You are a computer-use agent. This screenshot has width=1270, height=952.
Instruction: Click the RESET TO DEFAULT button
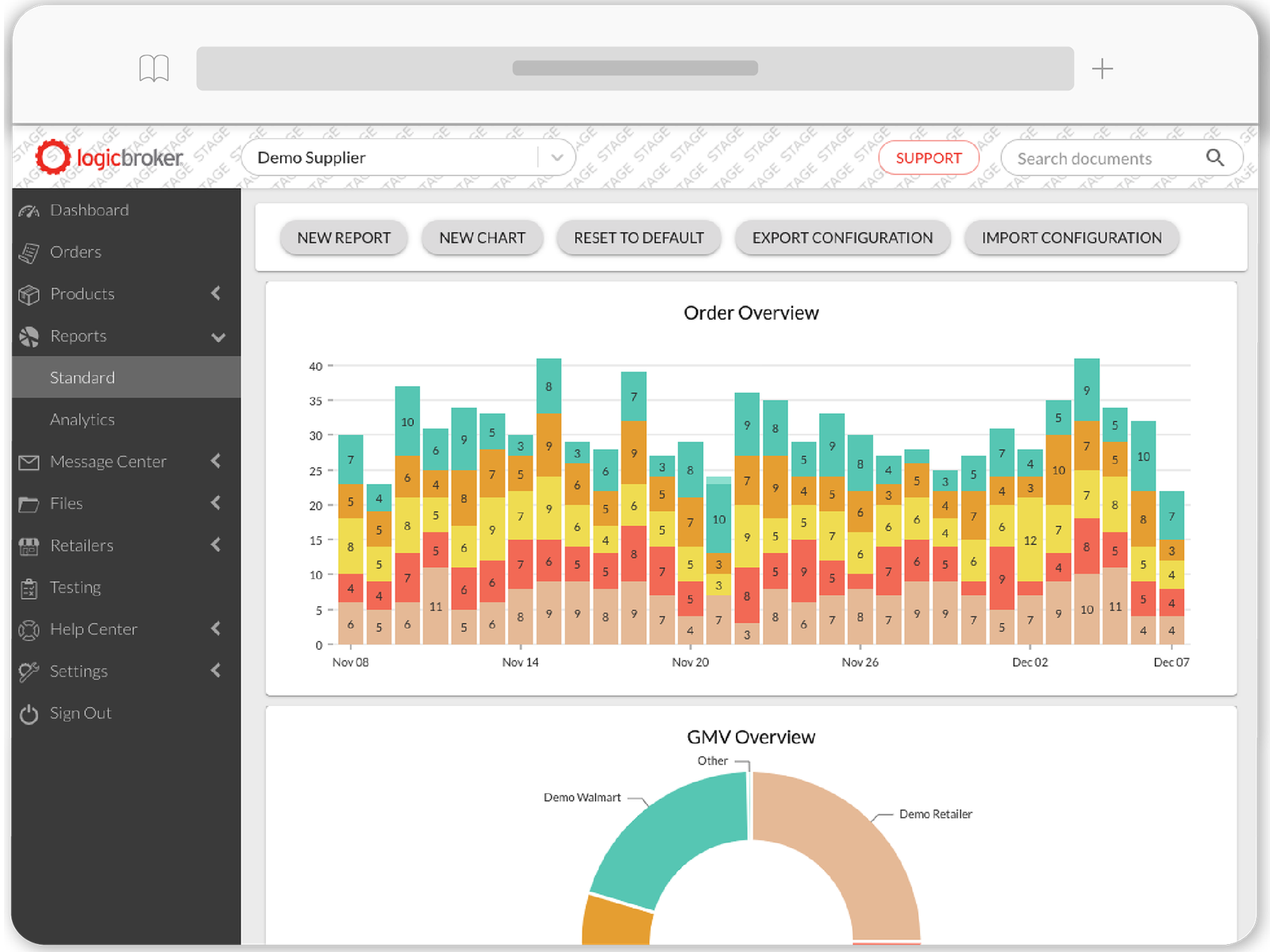(639, 238)
